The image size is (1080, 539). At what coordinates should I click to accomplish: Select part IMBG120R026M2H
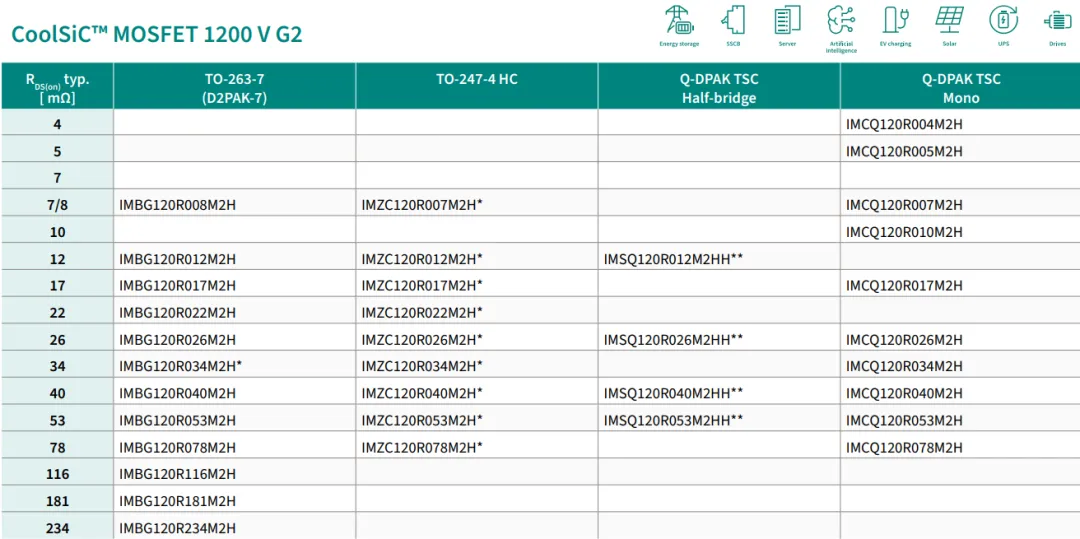pyautogui.click(x=178, y=340)
